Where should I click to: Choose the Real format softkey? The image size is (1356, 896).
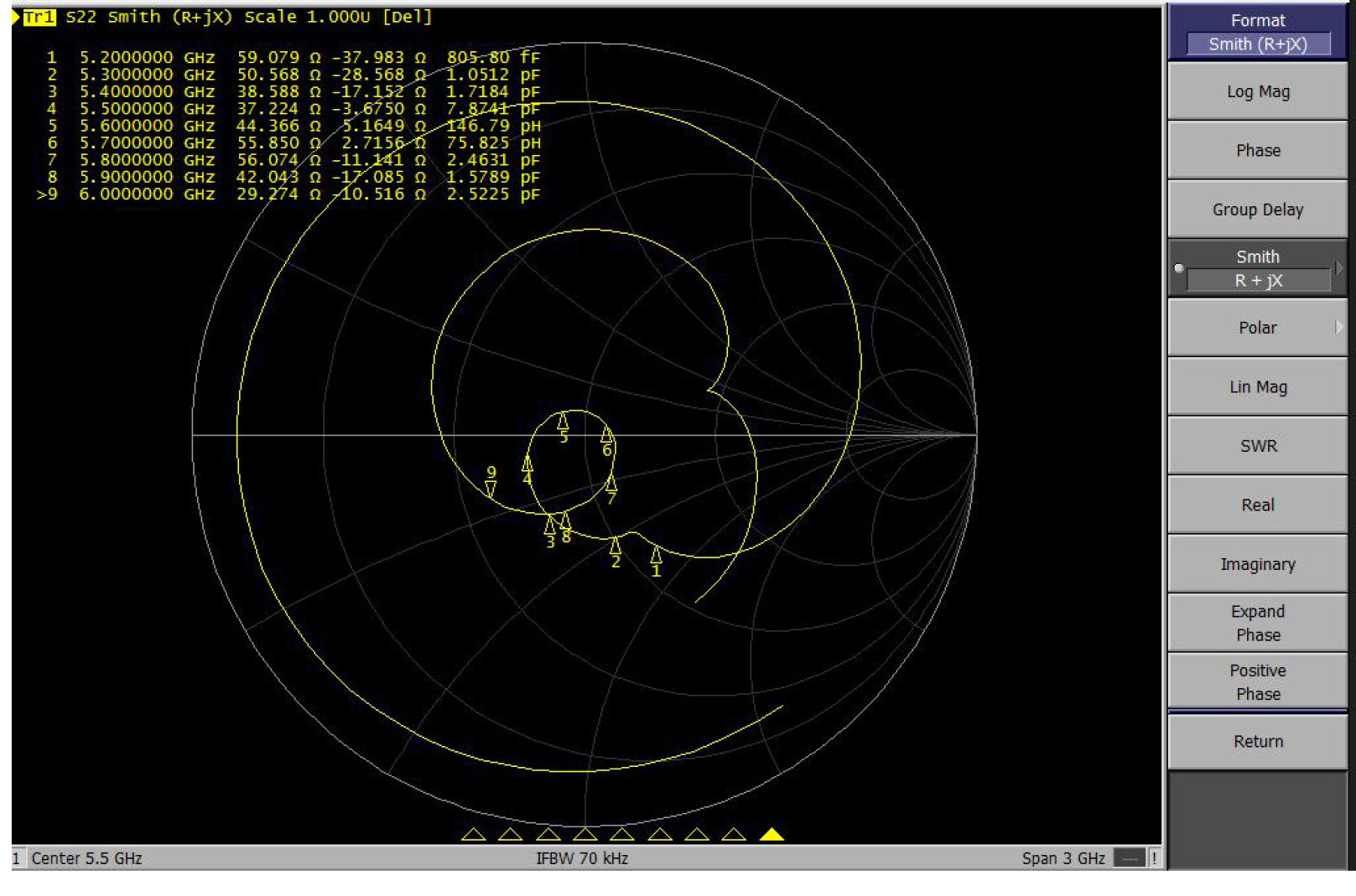1257,505
